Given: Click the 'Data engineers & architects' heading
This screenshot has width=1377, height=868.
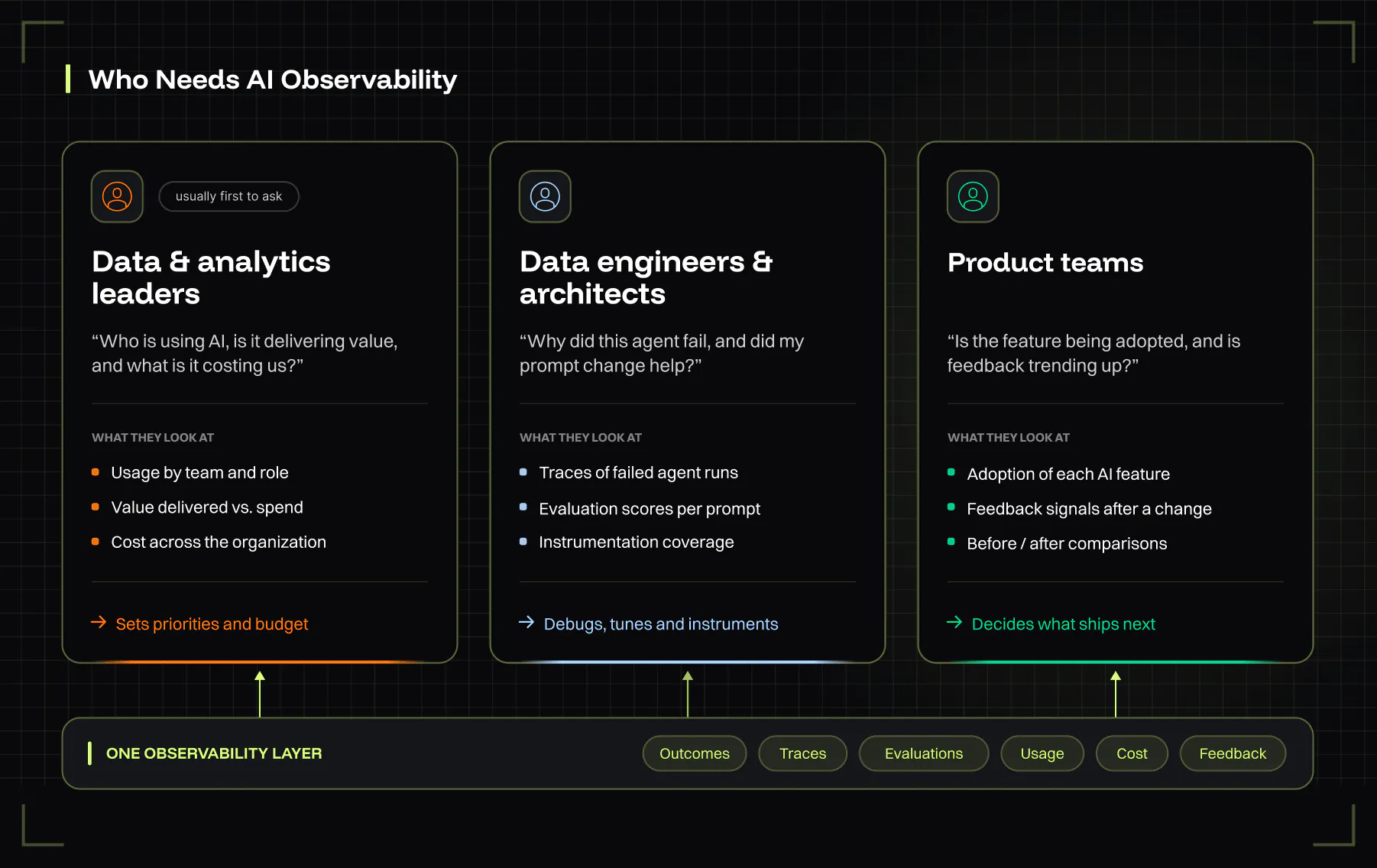Looking at the screenshot, I should [646, 277].
